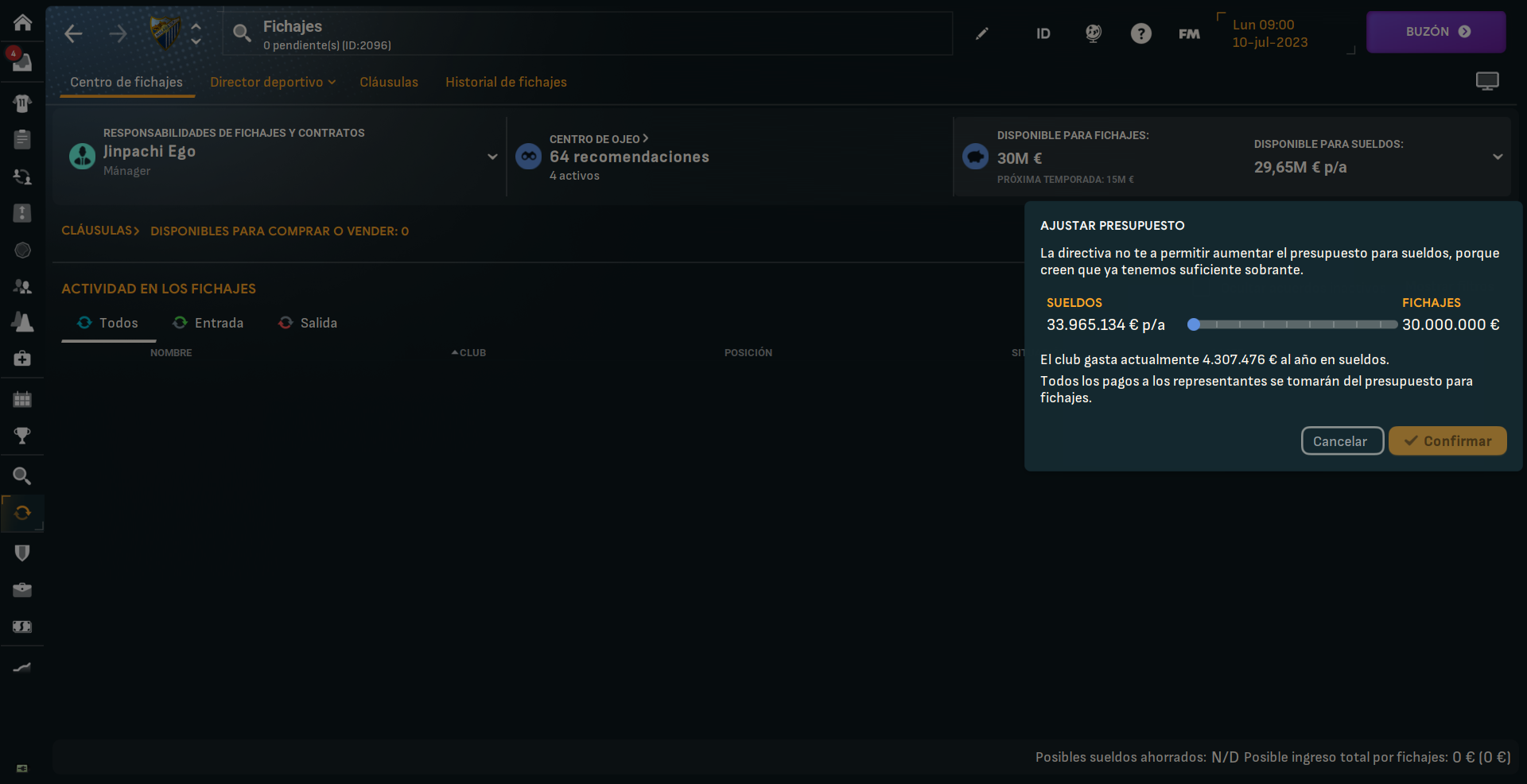Click the pencil edit icon in header
Viewport: 1527px width, 784px height.
pyautogui.click(x=982, y=33)
